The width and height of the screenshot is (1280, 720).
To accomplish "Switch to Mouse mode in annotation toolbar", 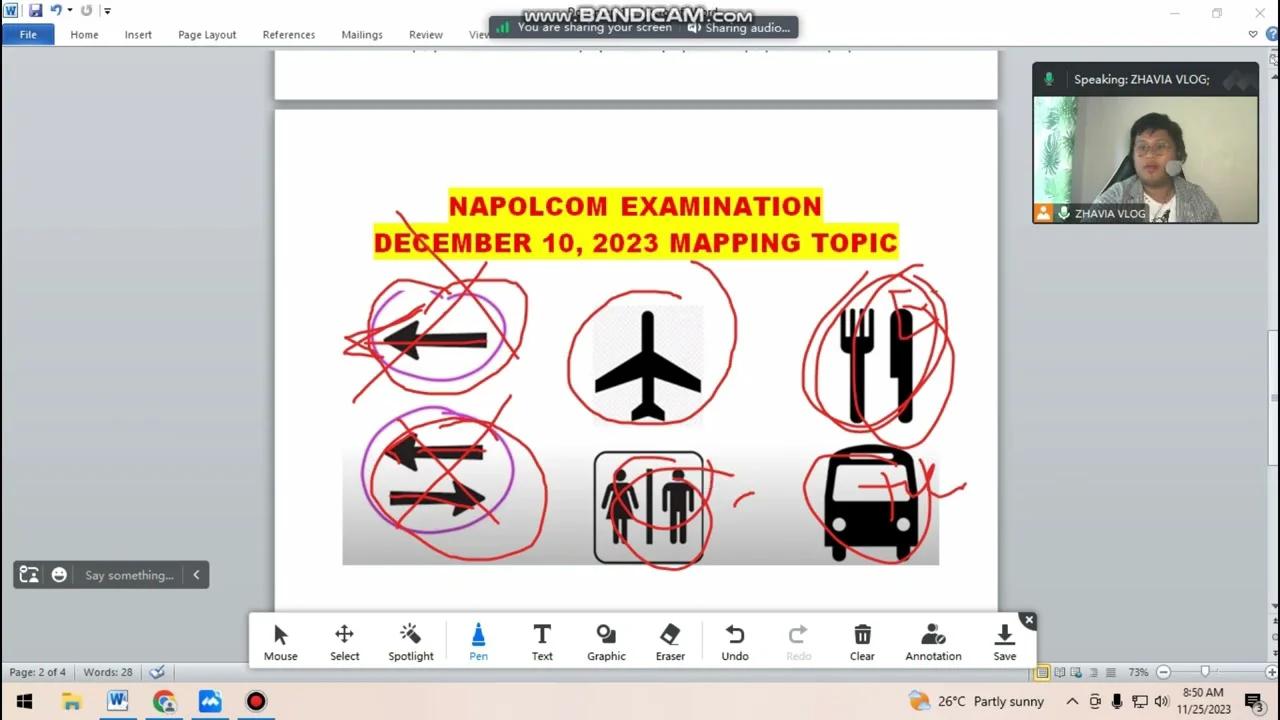I will coord(280,640).
